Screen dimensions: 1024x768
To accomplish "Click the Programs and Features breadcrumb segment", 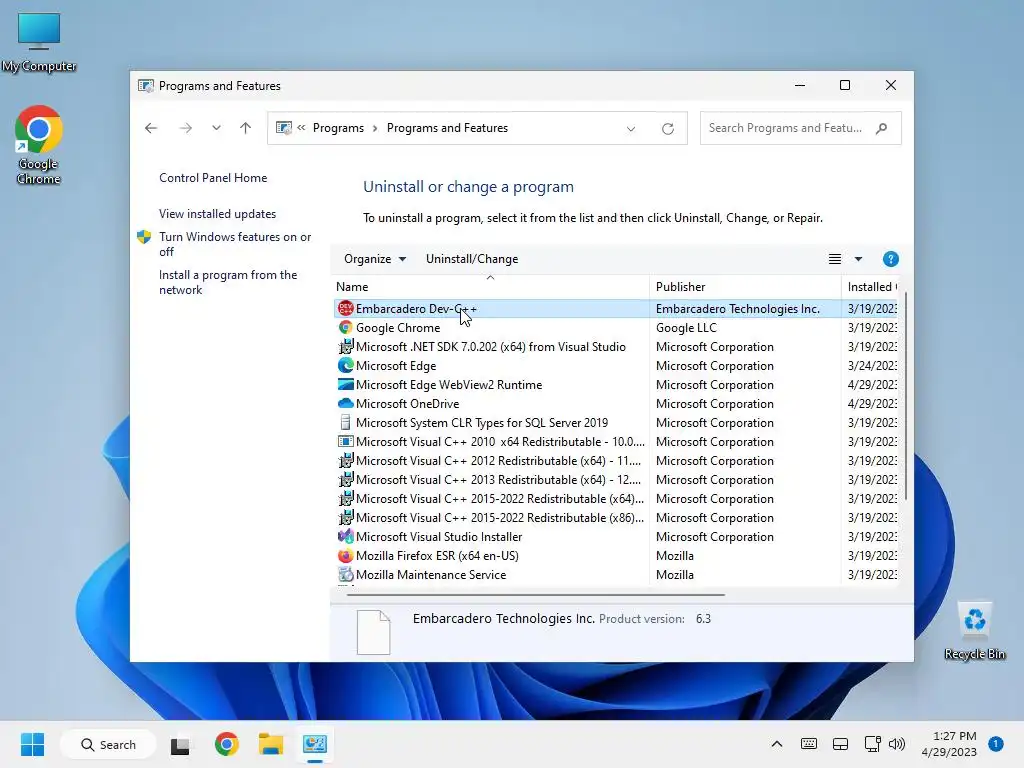I will 447,128.
